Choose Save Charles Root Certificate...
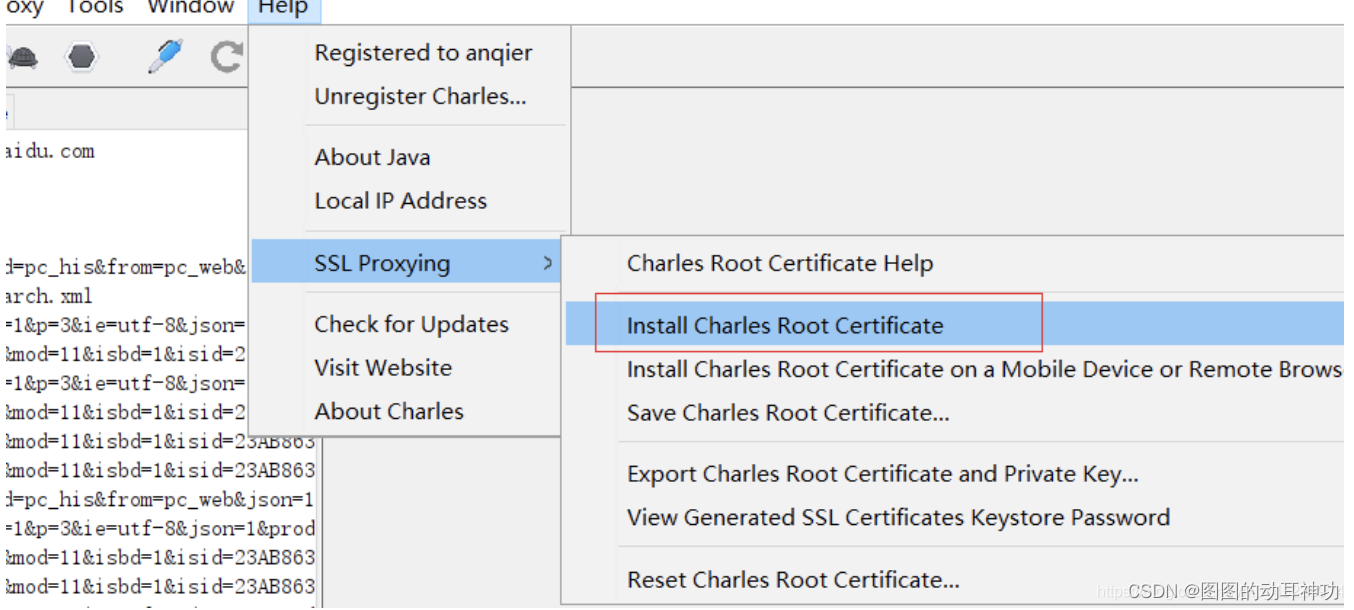The image size is (1354, 610). pos(788,413)
